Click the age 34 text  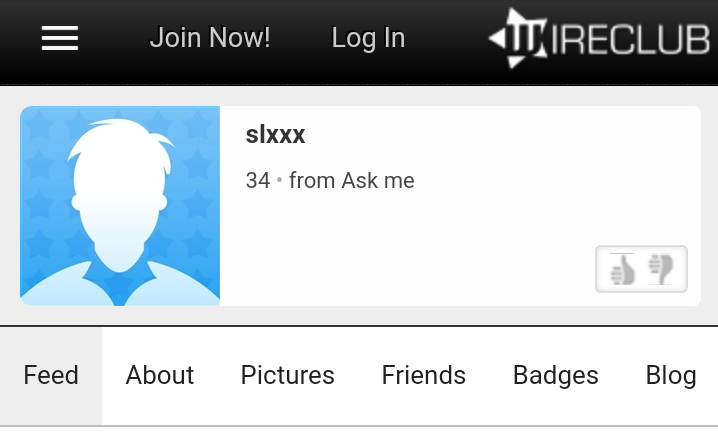pos(258,181)
